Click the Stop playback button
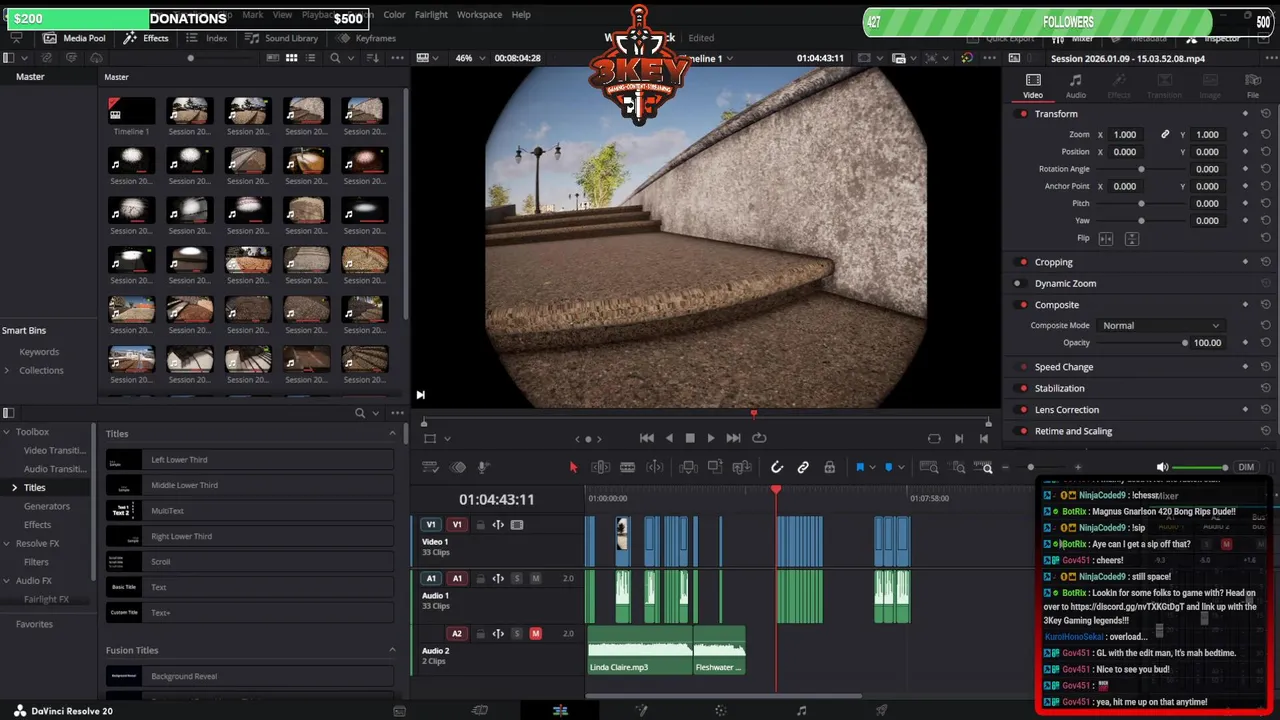This screenshot has height=720, width=1280. (690, 438)
